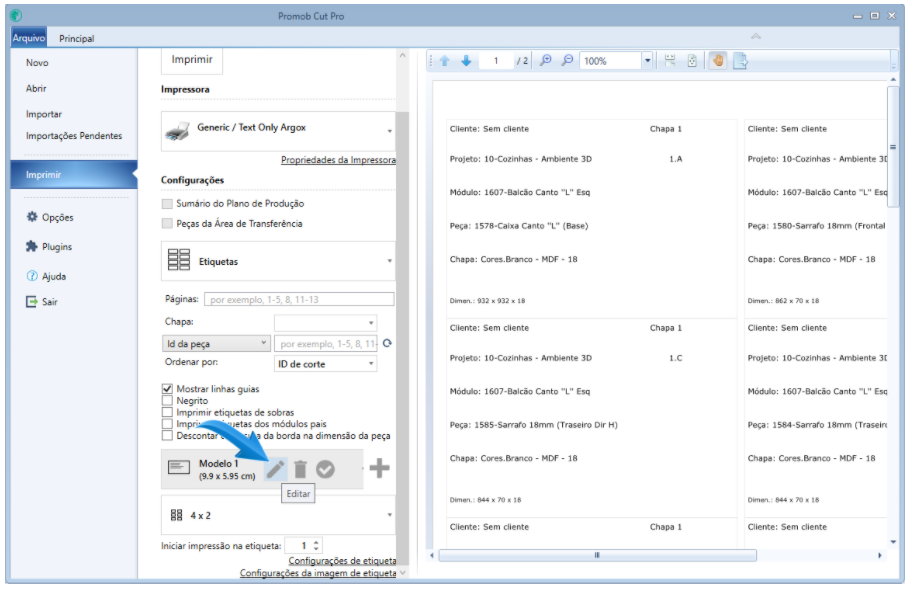Viewport: 909px width, 589px height.
Task: Delete Modelo 1 with the trash icon
Action: tap(300, 469)
